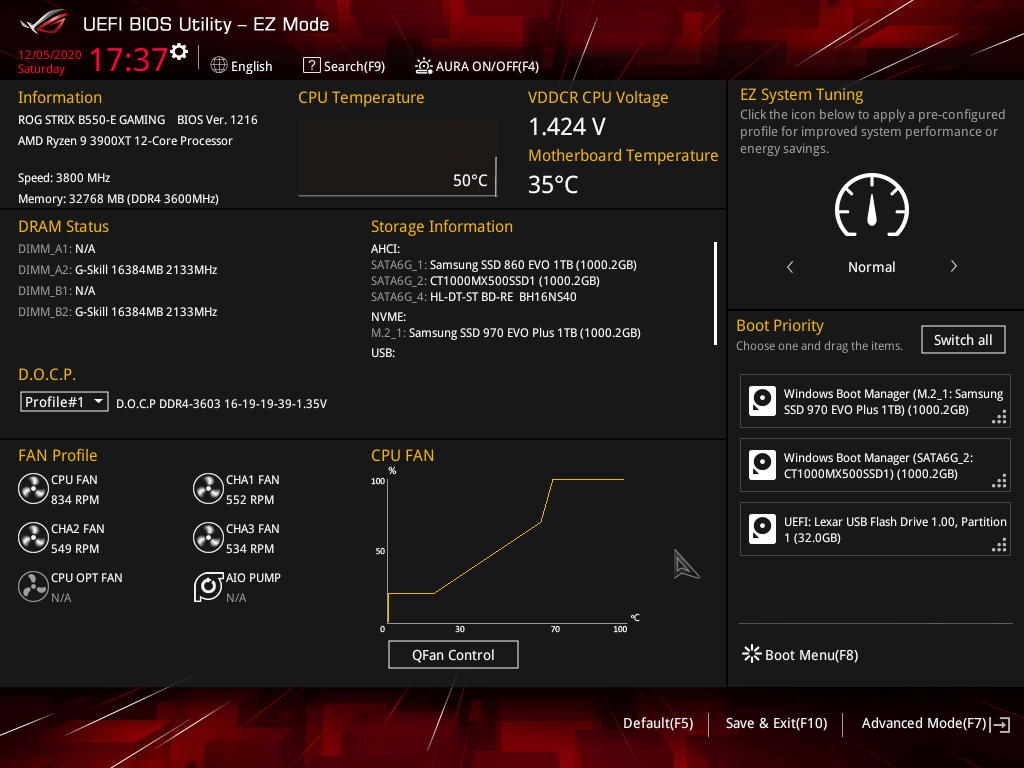Click the 12/05/2020 date text
1024x768 pixels.
50,55
